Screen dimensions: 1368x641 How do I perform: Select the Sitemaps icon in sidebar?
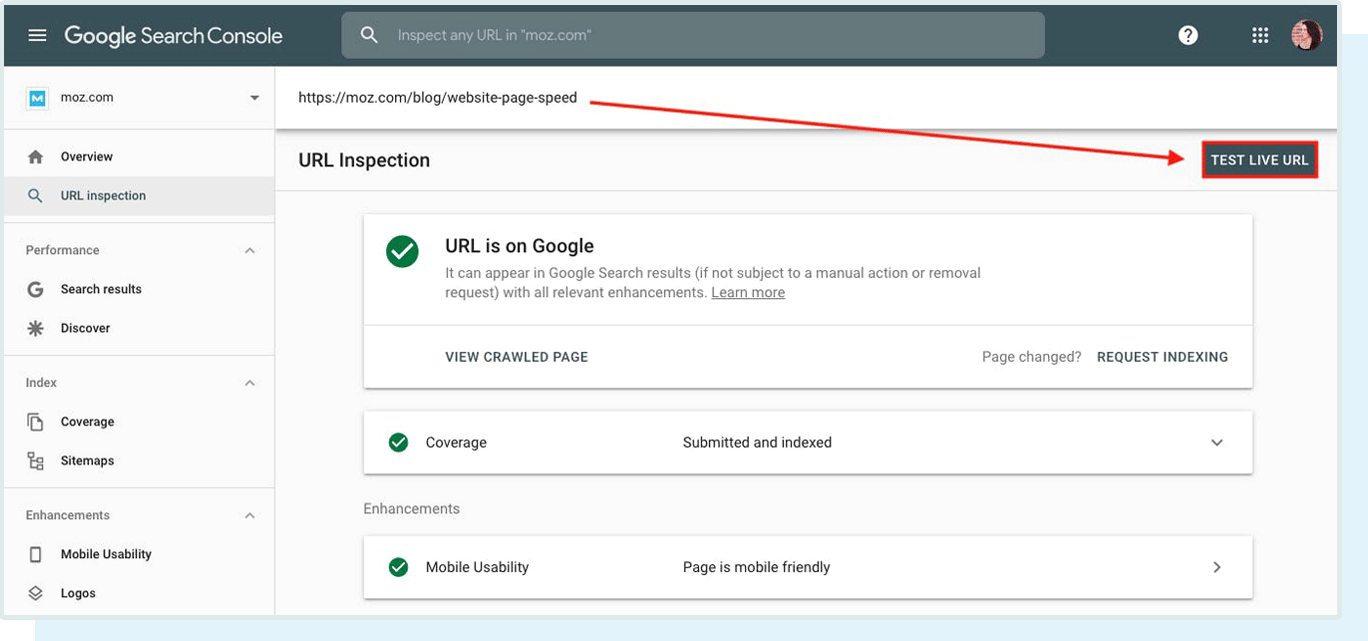pos(38,460)
